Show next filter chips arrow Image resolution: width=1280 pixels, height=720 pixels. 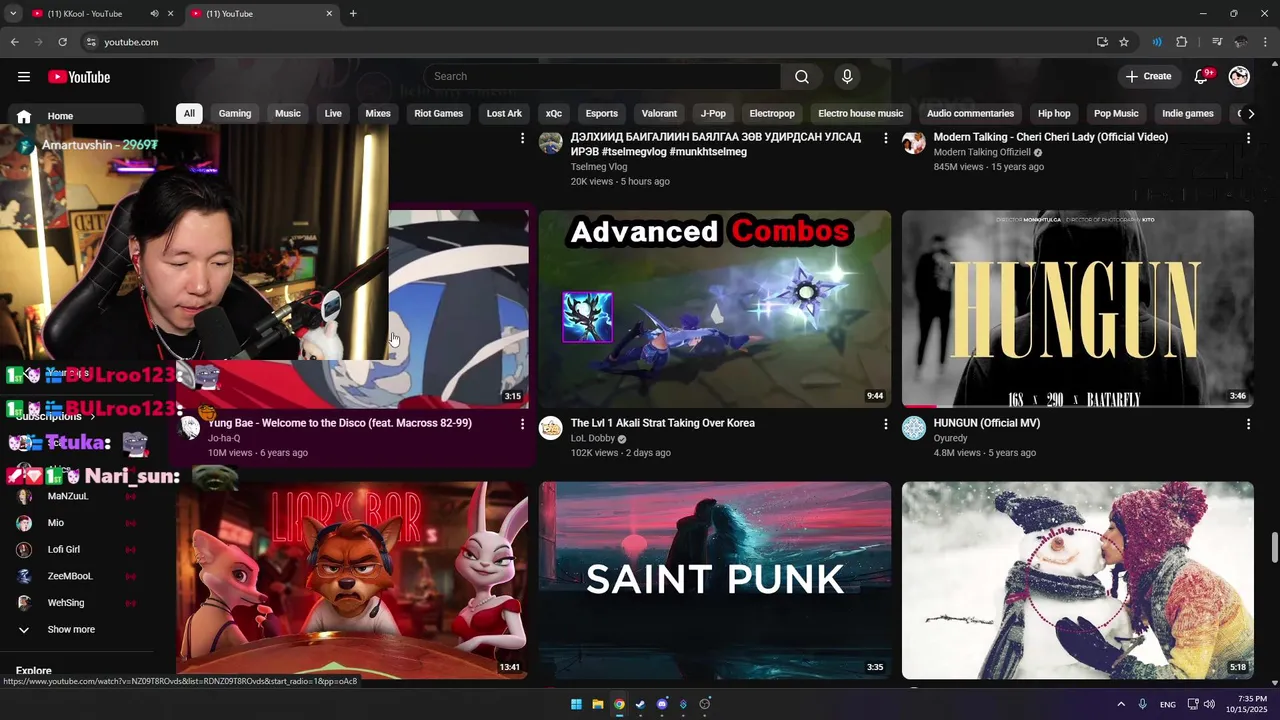click(1250, 114)
